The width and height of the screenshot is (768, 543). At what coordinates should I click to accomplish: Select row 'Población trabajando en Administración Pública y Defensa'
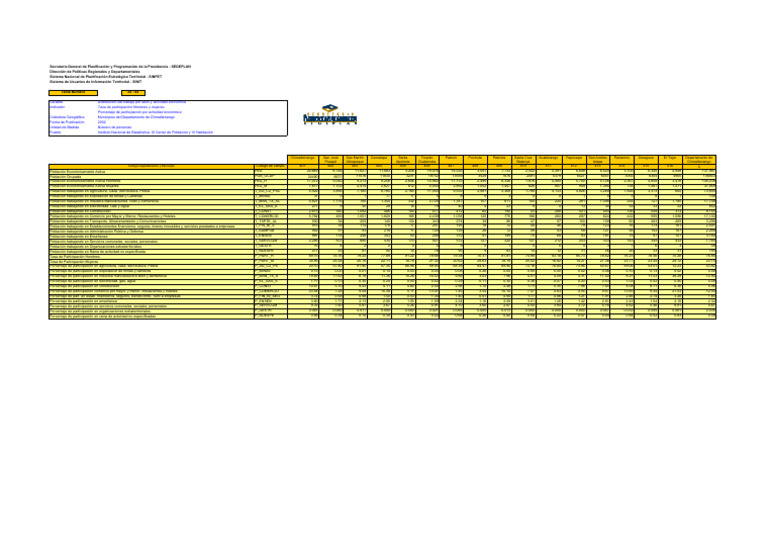[151, 232]
